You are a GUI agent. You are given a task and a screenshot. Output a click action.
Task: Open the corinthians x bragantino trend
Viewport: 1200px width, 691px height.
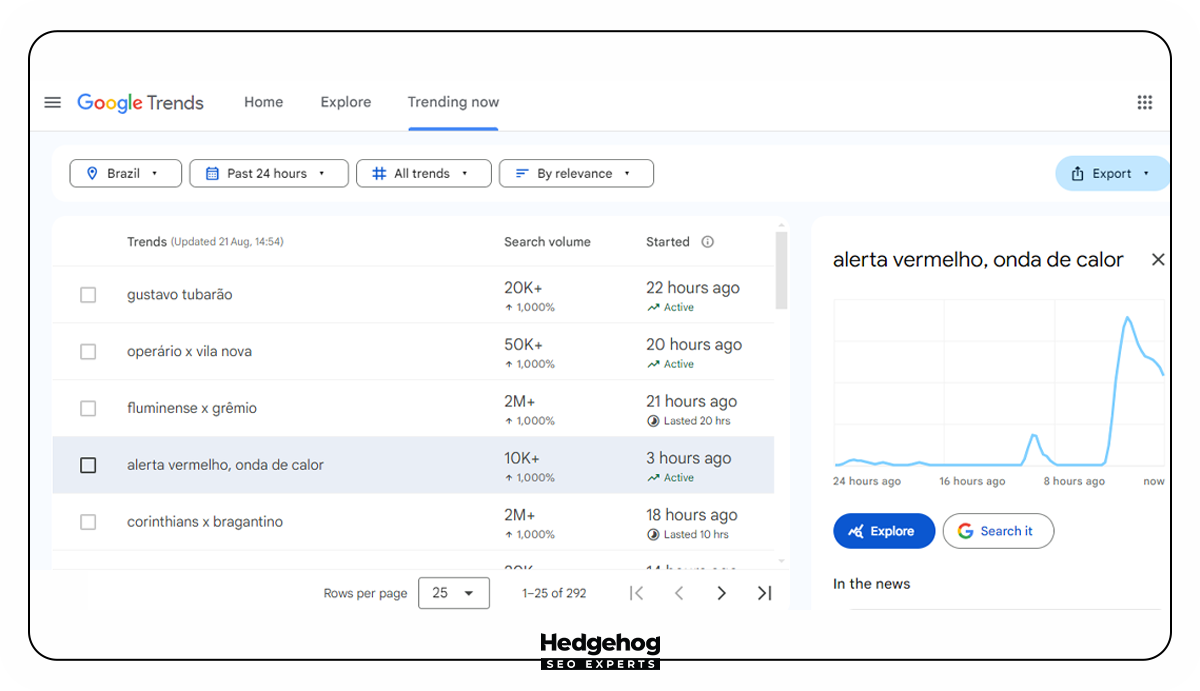[205, 522]
